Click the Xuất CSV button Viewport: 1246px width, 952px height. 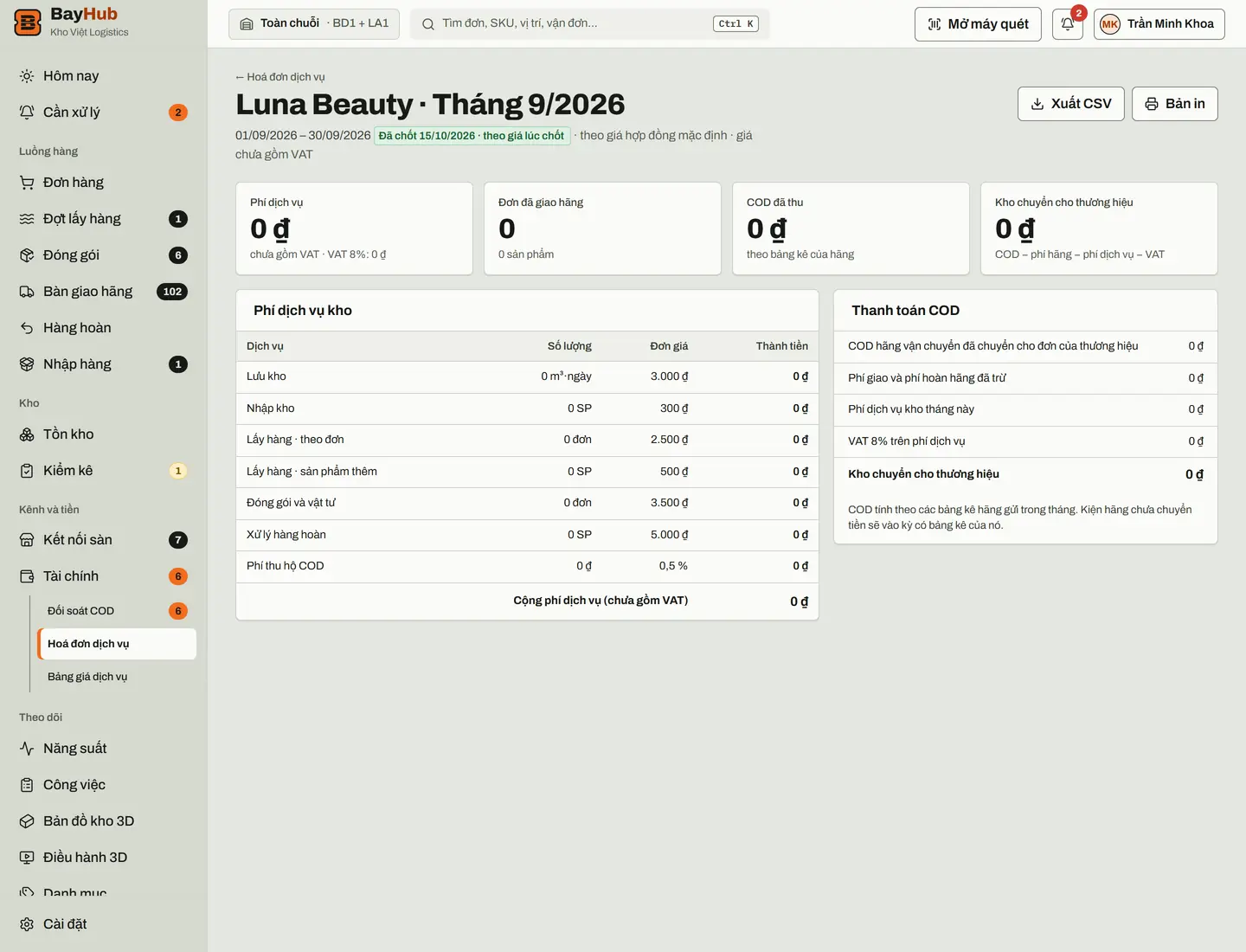click(1071, 104)
